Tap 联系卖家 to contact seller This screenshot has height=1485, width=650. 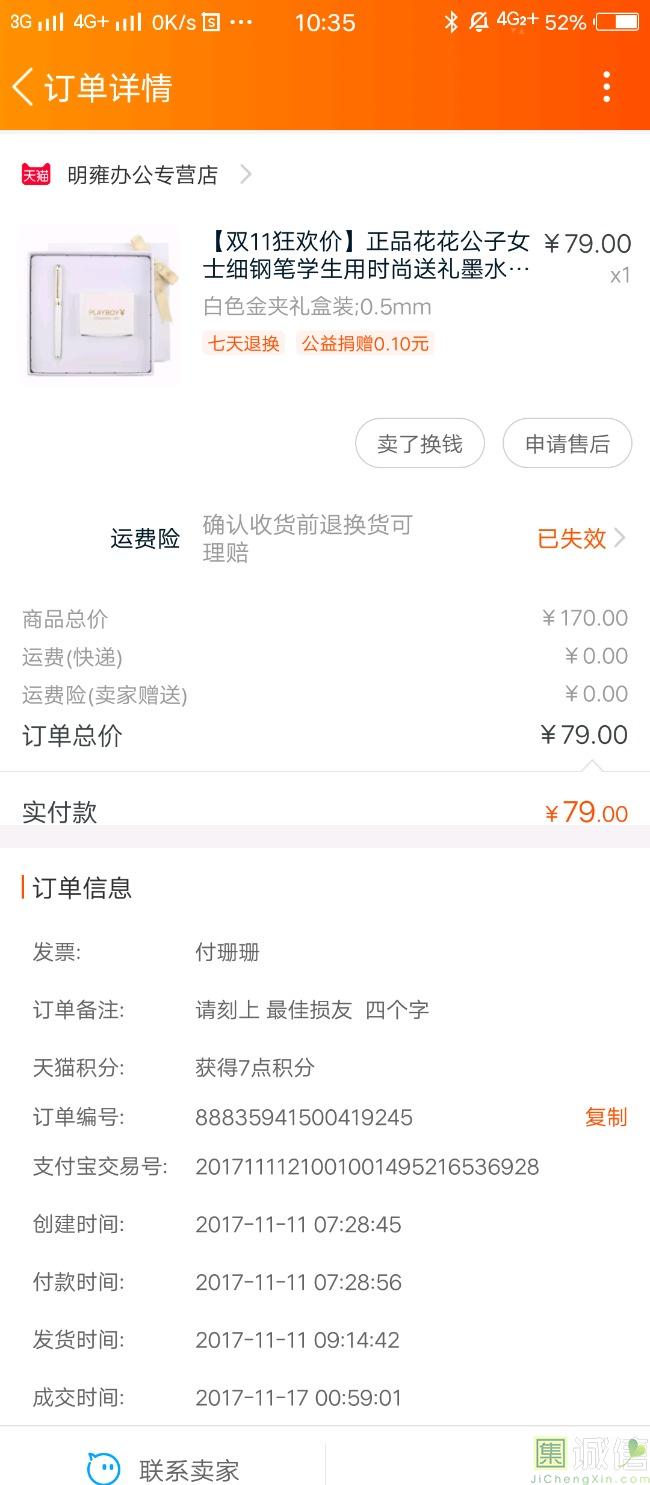(x=189, y=1470)
